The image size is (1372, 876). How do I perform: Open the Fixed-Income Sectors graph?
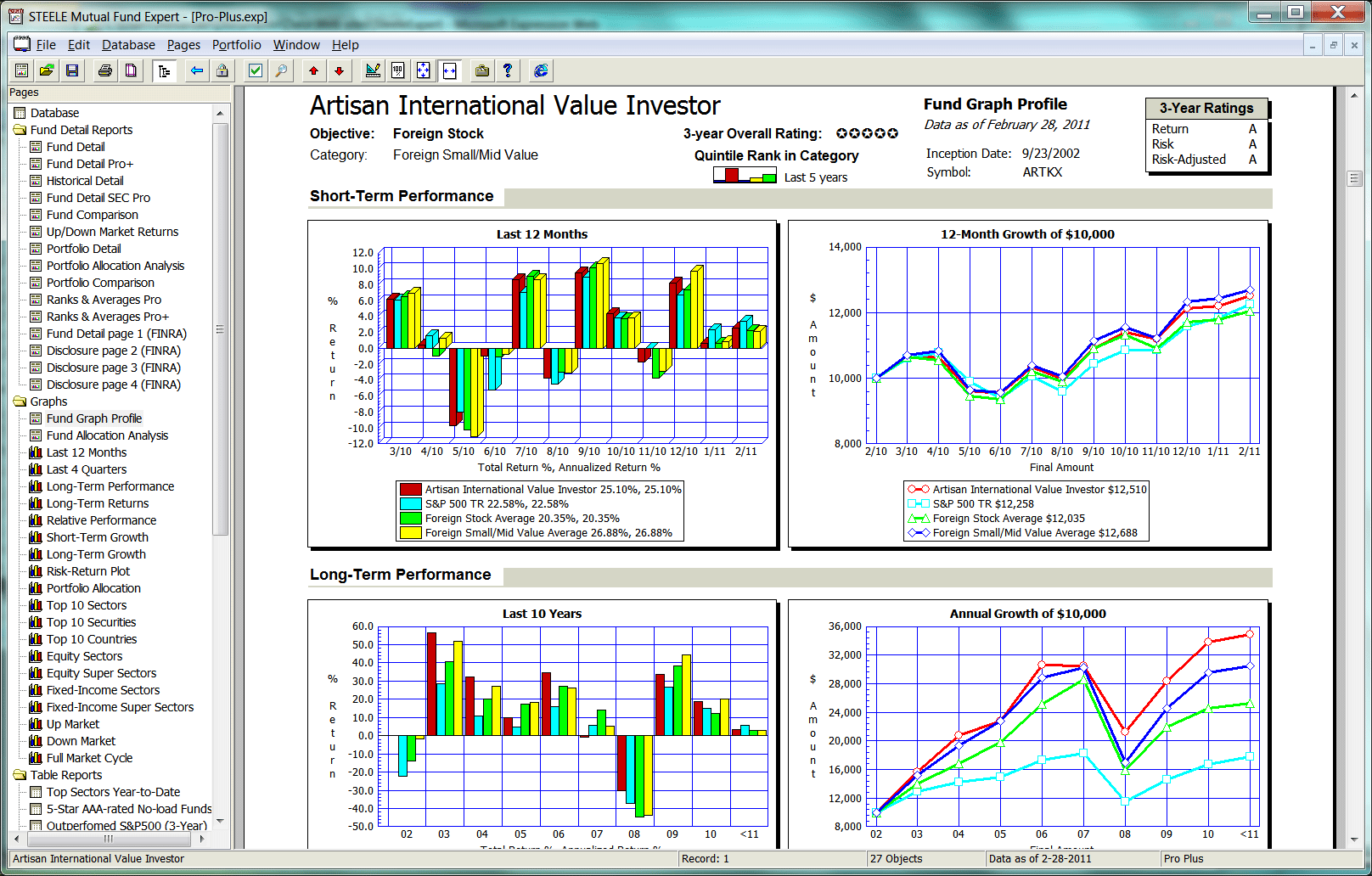point(103,690)
